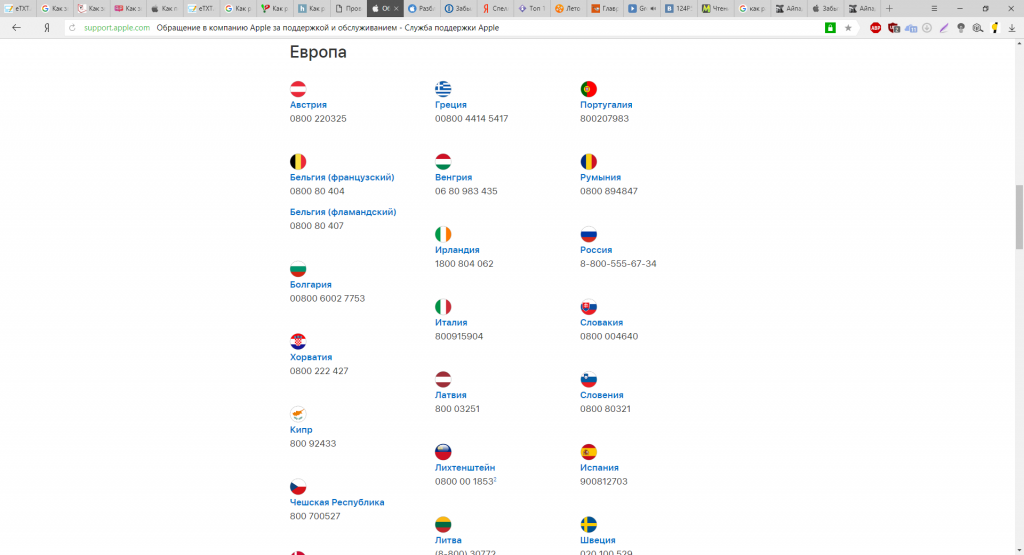Click the green secure connection padlock icon
The height and width of the screenshot is (555, 1024).
830,28
